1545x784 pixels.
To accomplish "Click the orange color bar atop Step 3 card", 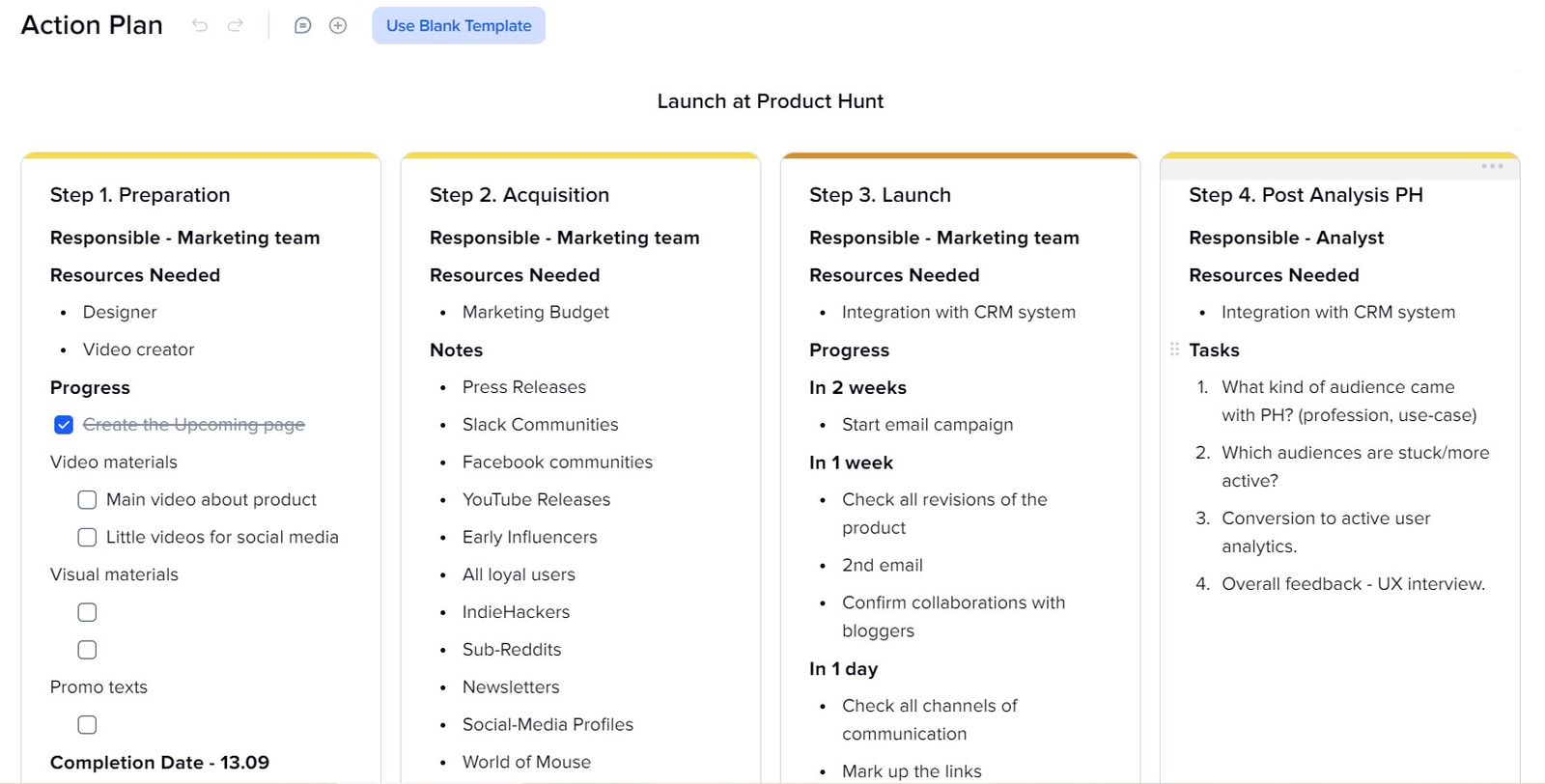I will click(x=960, y=155).
